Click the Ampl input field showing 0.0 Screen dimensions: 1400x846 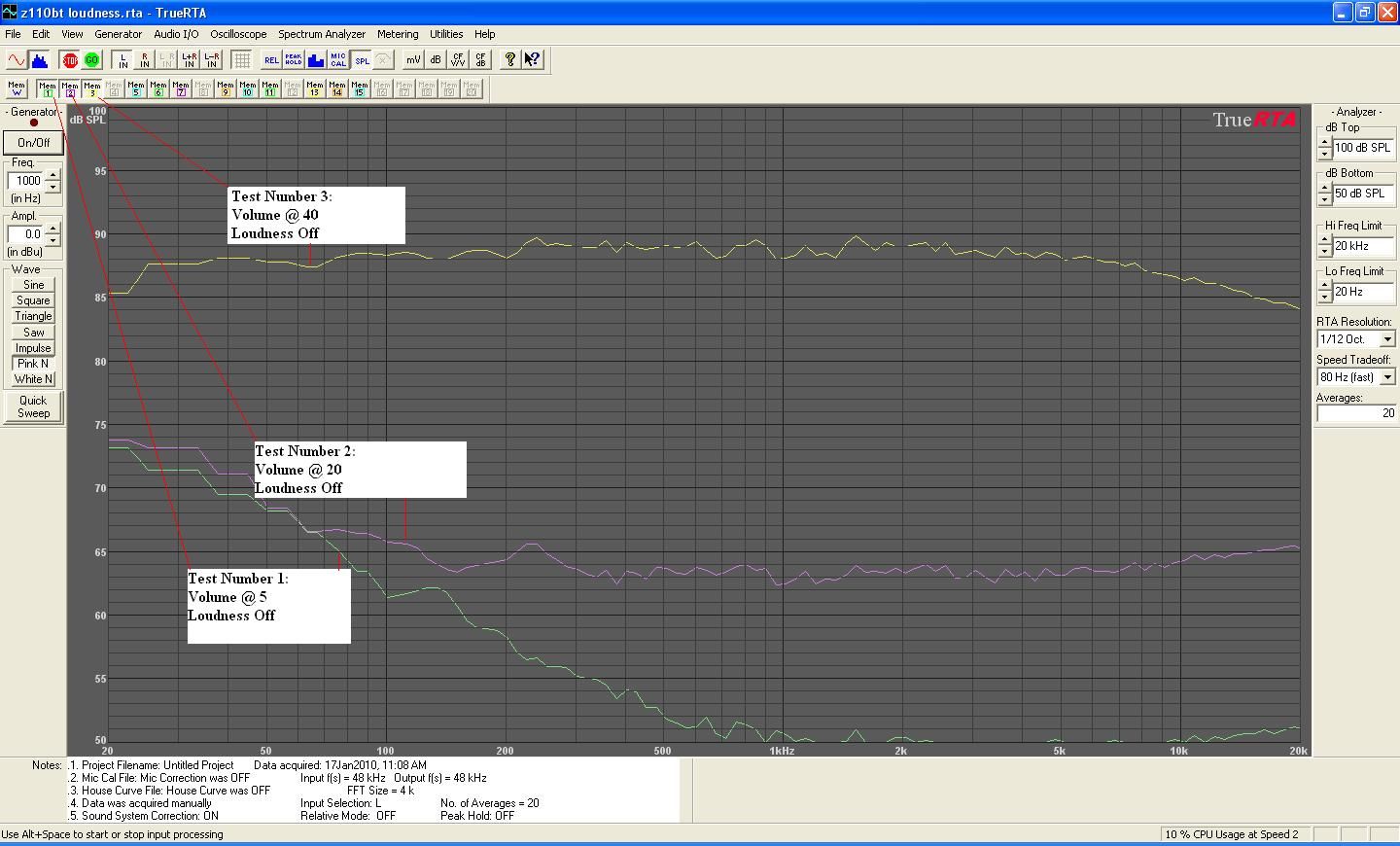click(26, 234)
